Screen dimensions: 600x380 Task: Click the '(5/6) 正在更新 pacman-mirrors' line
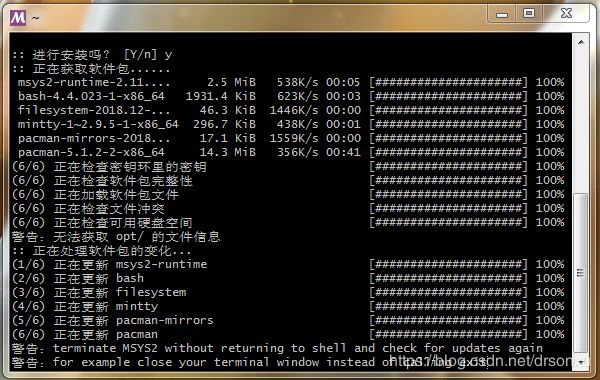point(288,320)
